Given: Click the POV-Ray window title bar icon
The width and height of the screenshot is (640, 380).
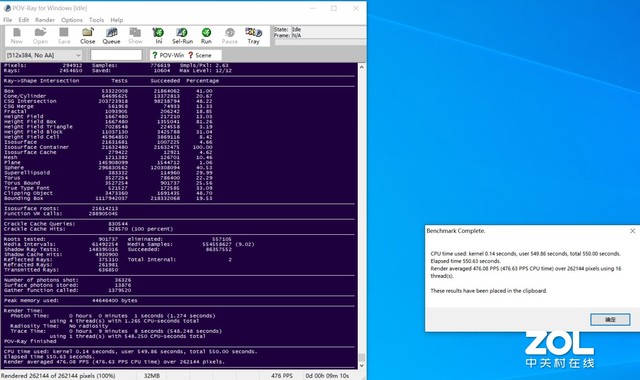Looking at the screenshot, I should pos(7,8).
